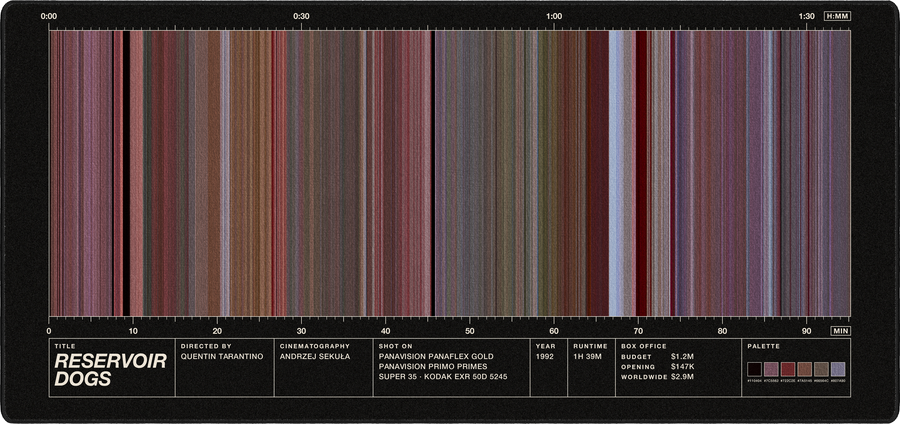Click the cinematographer name ANDRZEJ SEKUŁA
The width and height of the screenshot is (900, 424).
[x=315, y=356]
